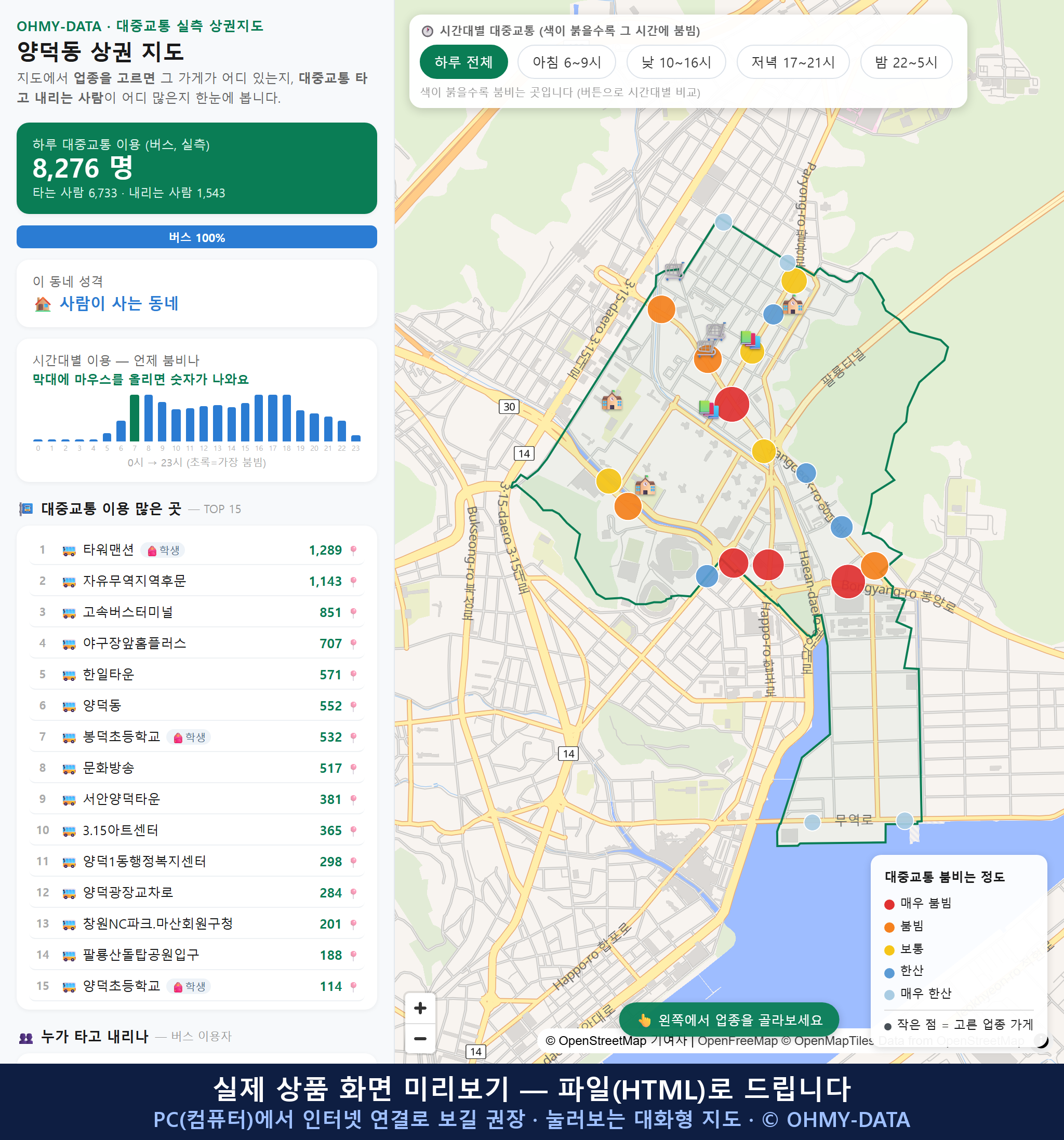Click the 학생 badge on 봉덕초등학교
This screenshot has width=1064, height=1140.
[x=189, y=737]
